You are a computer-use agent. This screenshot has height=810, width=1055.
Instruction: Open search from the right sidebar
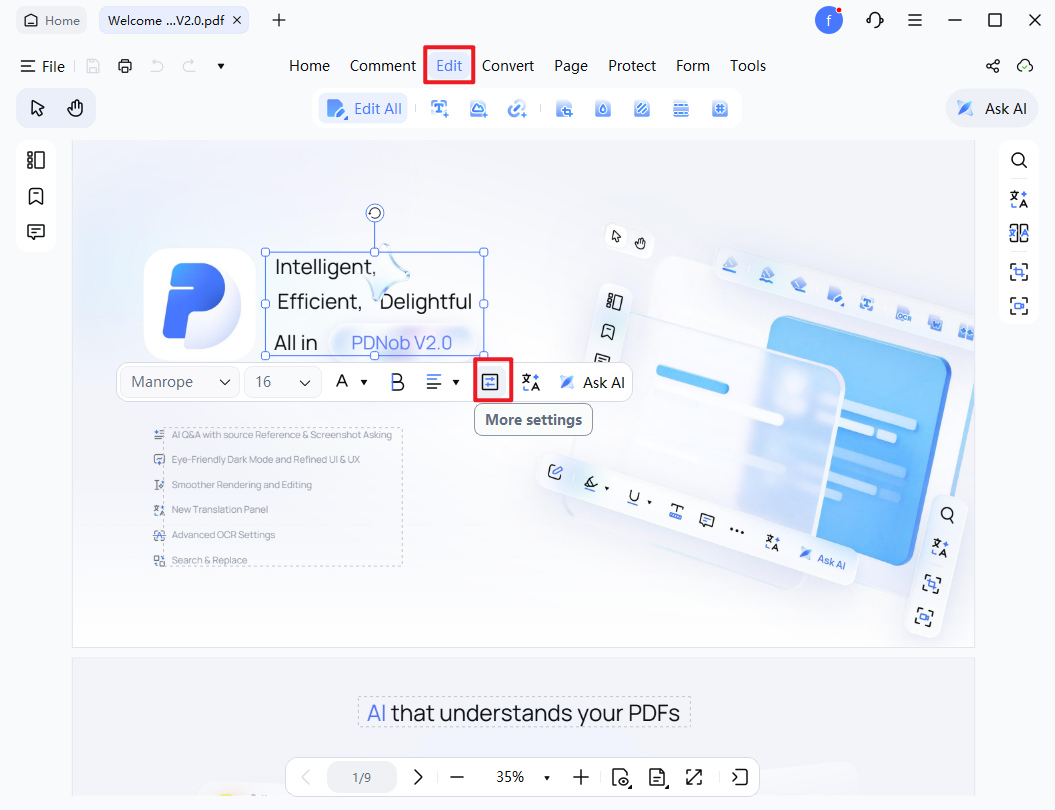pyautogui.click(x=1019, y=160)
